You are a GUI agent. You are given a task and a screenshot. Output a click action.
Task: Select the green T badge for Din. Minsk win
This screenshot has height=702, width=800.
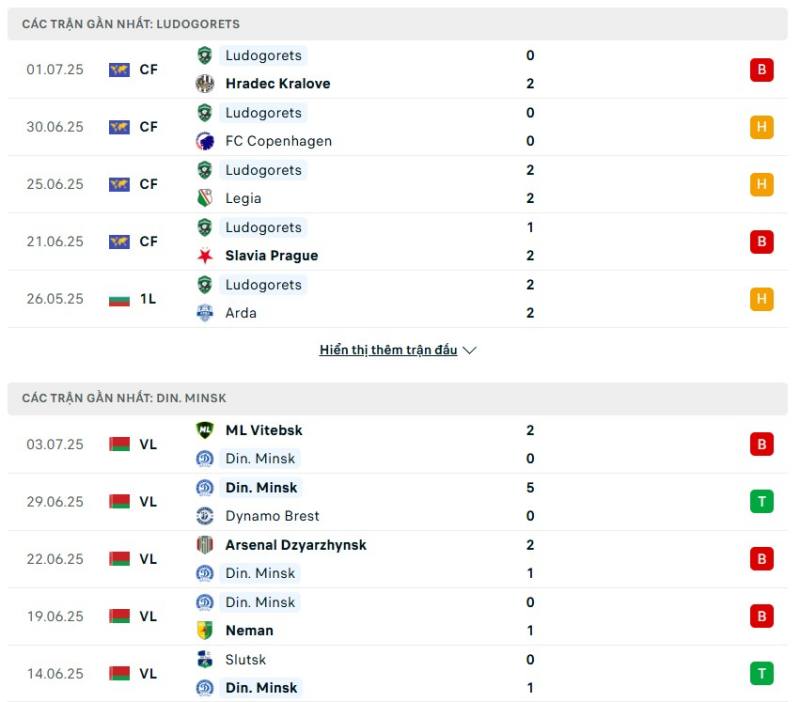pyautogui.click(x=761, y=502)
